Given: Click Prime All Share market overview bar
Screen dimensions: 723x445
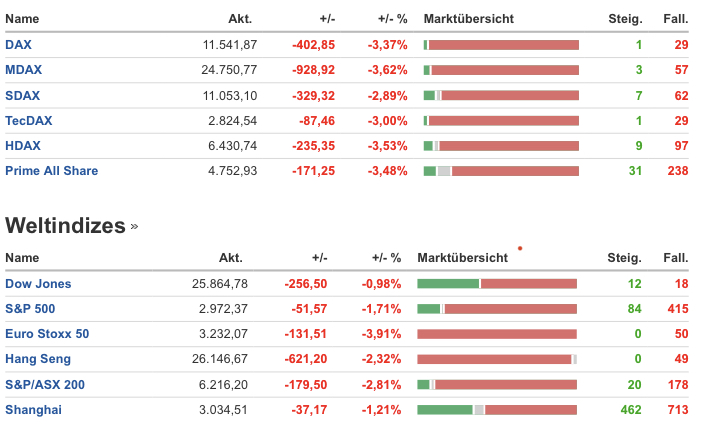Looking at the screenshot, I should (x=501, y=171).
